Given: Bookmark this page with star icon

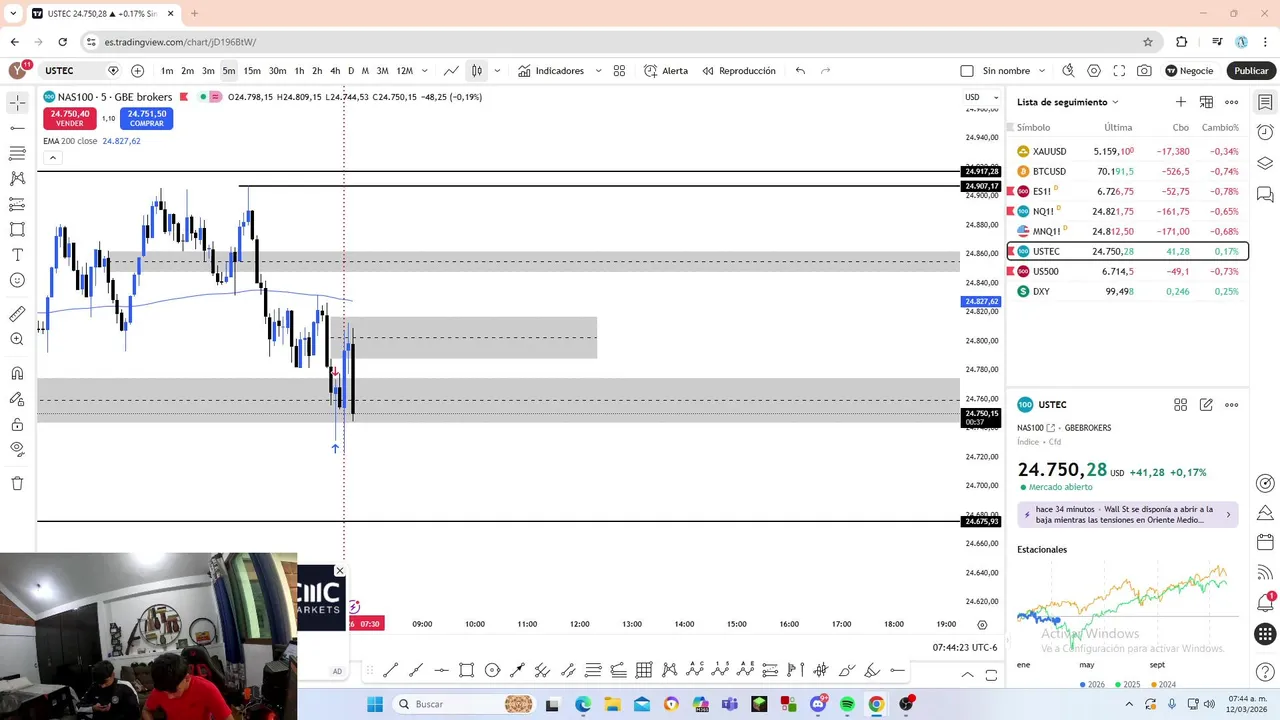Looking at the screenshot, I should tap(1148, 42).
